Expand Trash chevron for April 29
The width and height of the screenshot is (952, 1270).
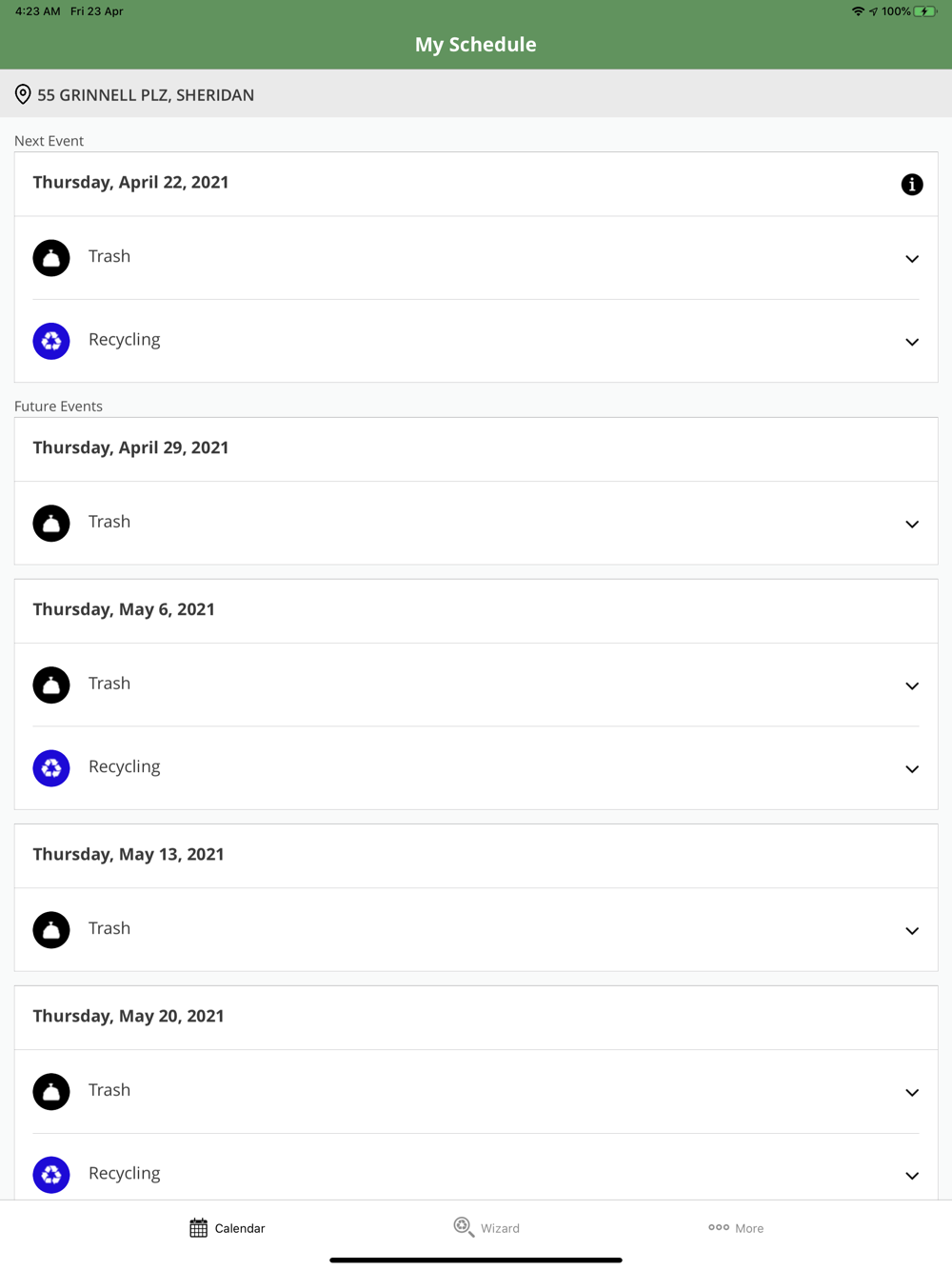[911, 525]
